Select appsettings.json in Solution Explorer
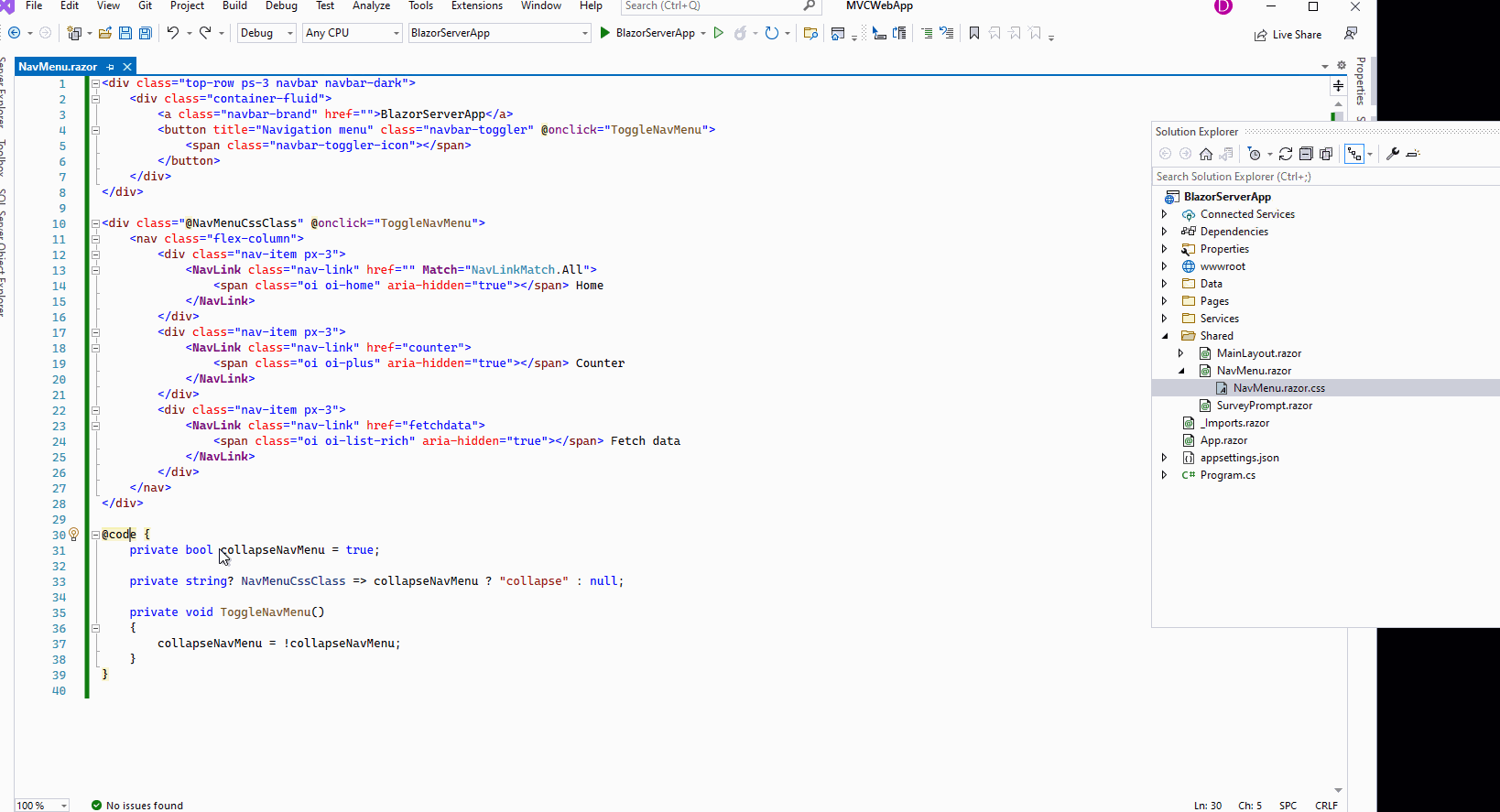Screen dimensions: 1500x812 [1239, 458]
